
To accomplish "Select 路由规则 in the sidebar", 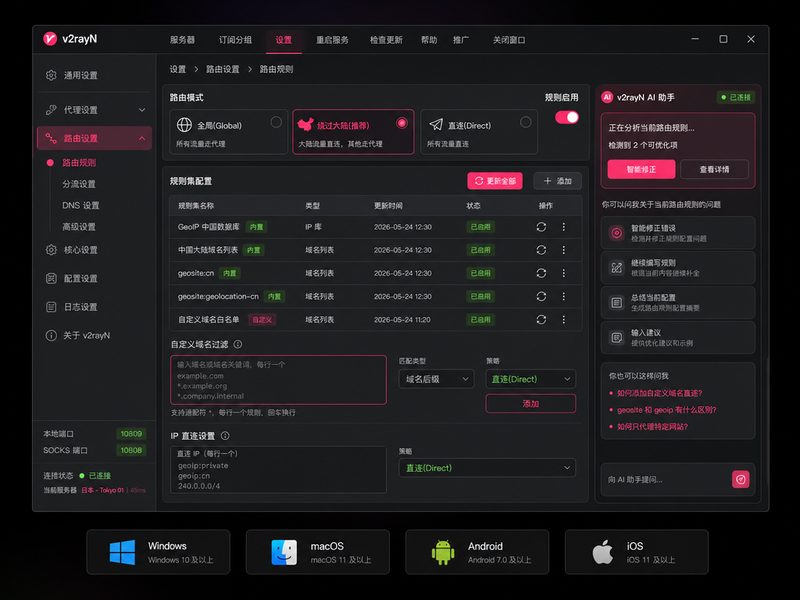I will click(x=79, y=163).
